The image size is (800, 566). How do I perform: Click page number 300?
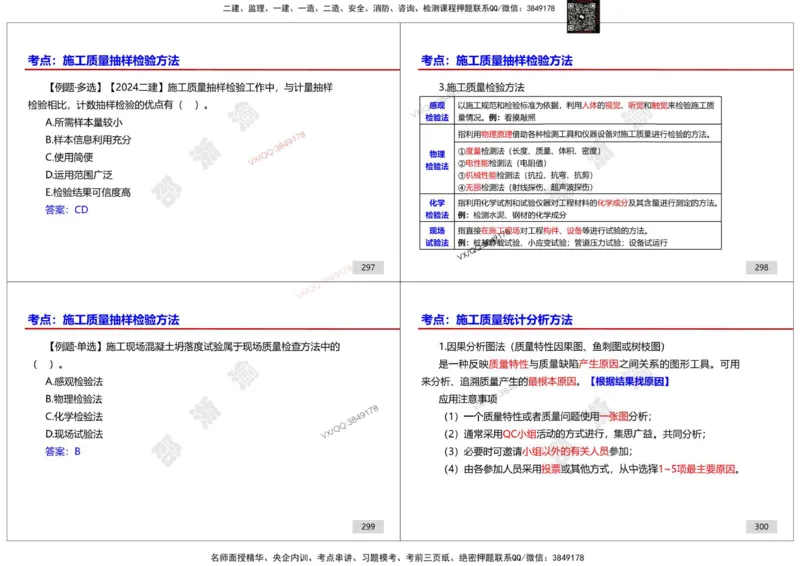[761, 527]
